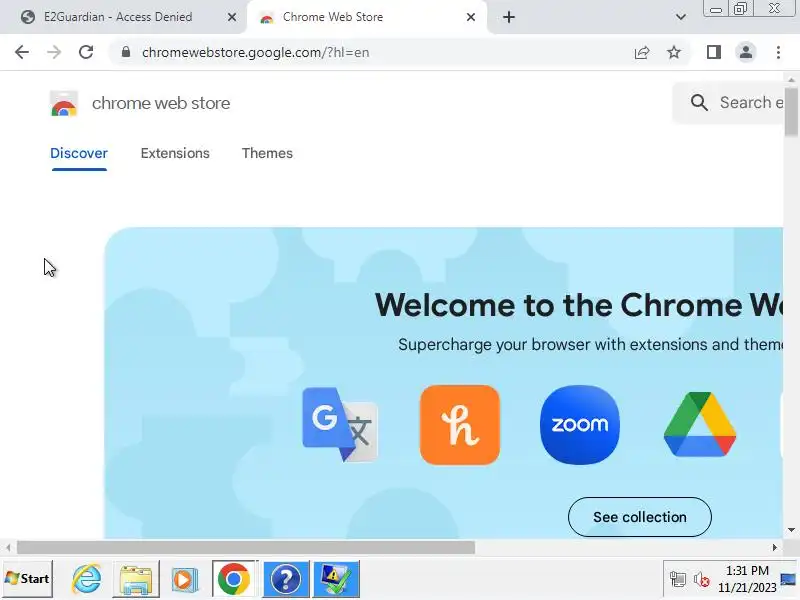The height and width of the screenshot is (600, 800).
Task: Click the chrome web store title text
Action: 161,103
